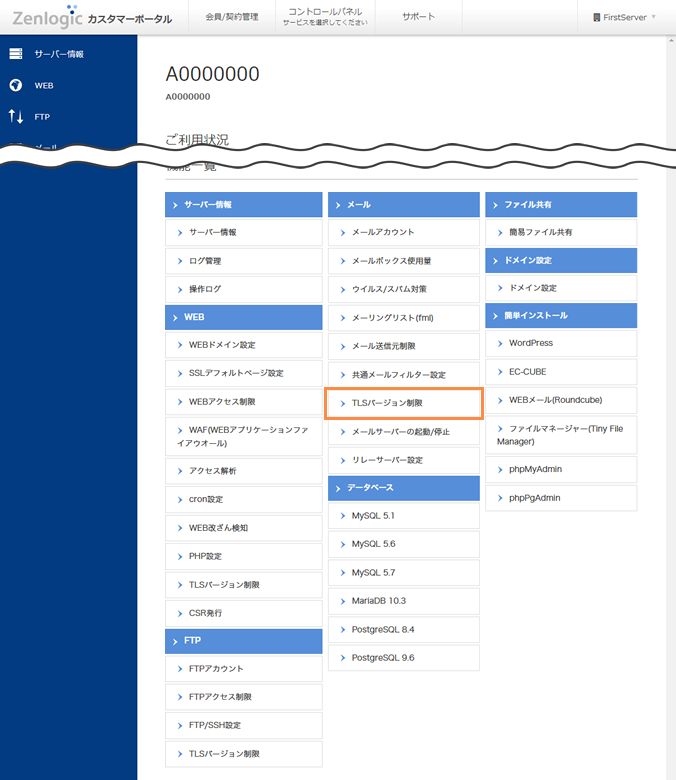Click the WordPress install link

[561, 343]
